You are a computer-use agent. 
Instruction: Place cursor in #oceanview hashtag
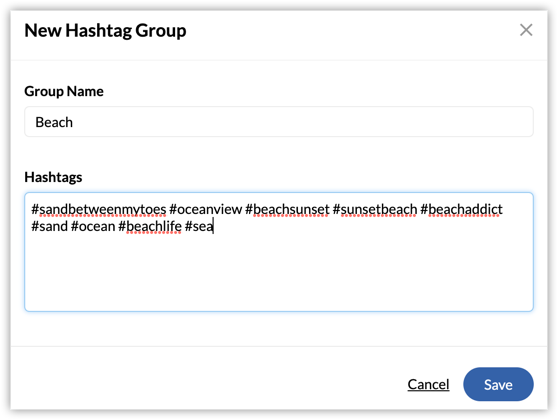click(x=206, y=209)
